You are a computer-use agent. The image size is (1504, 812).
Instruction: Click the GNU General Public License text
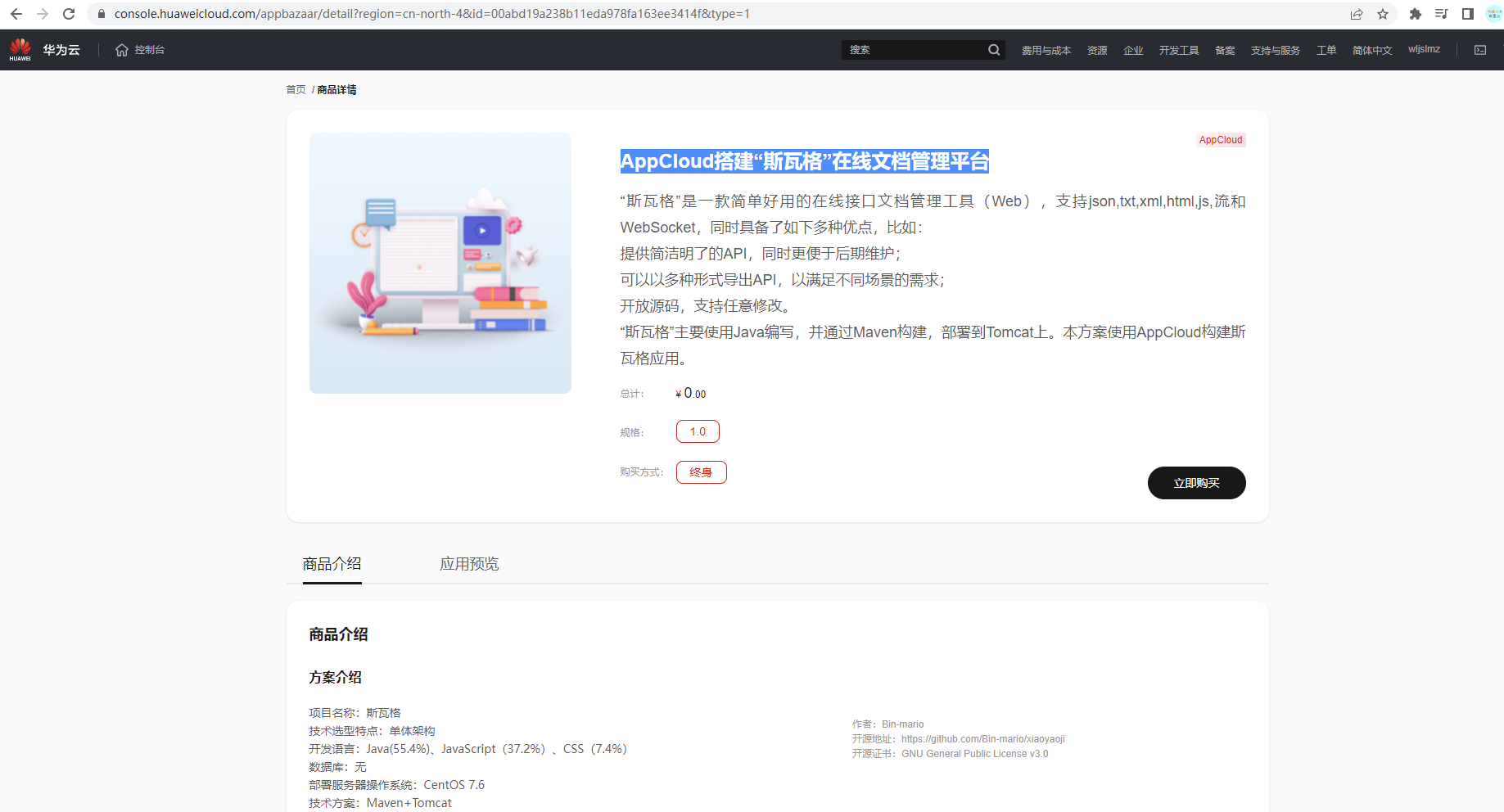click(x=975, y=754)
